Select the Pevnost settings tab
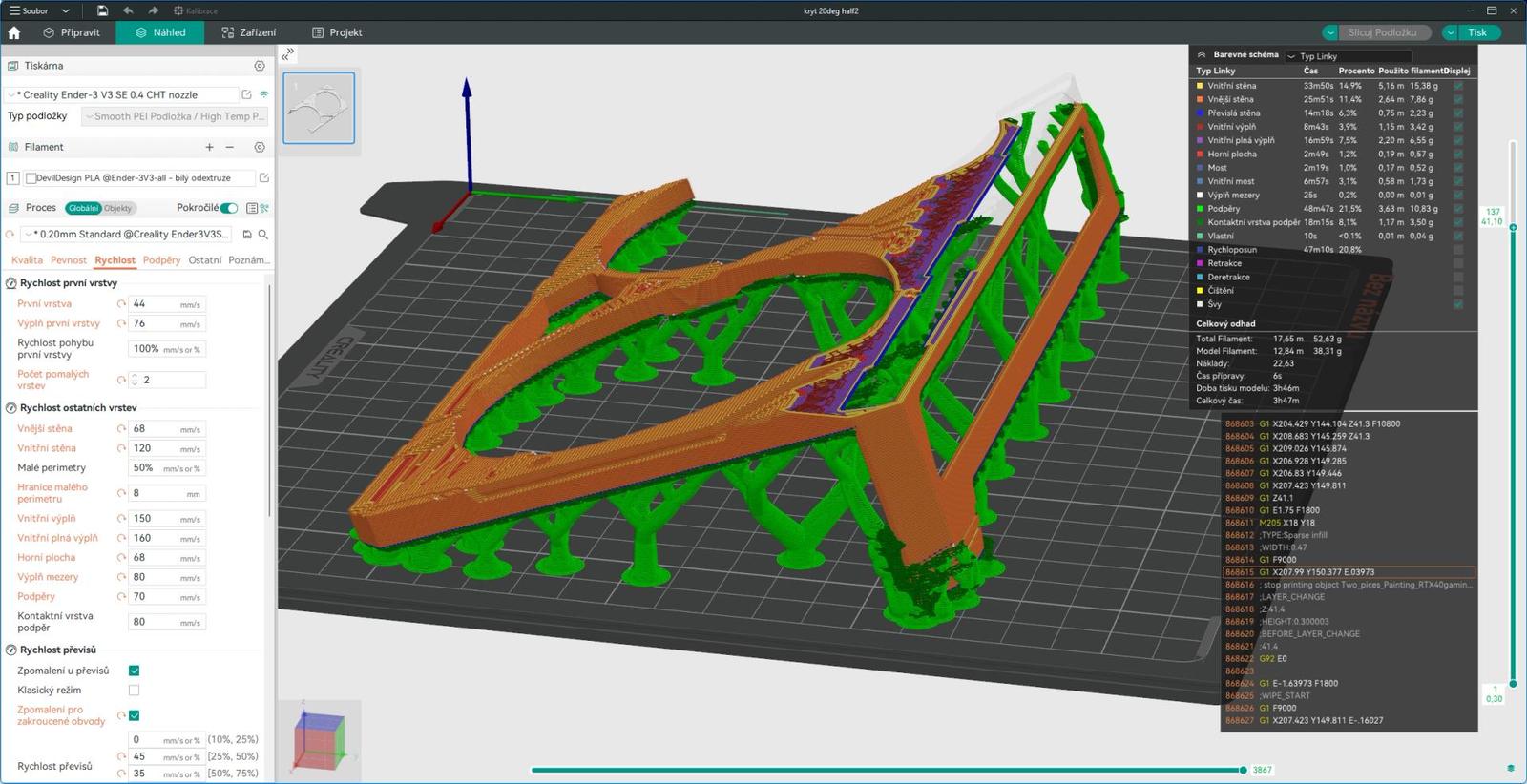Image resolution: width=1527 pixels, height=784 pixels. [x=69, y=260]
